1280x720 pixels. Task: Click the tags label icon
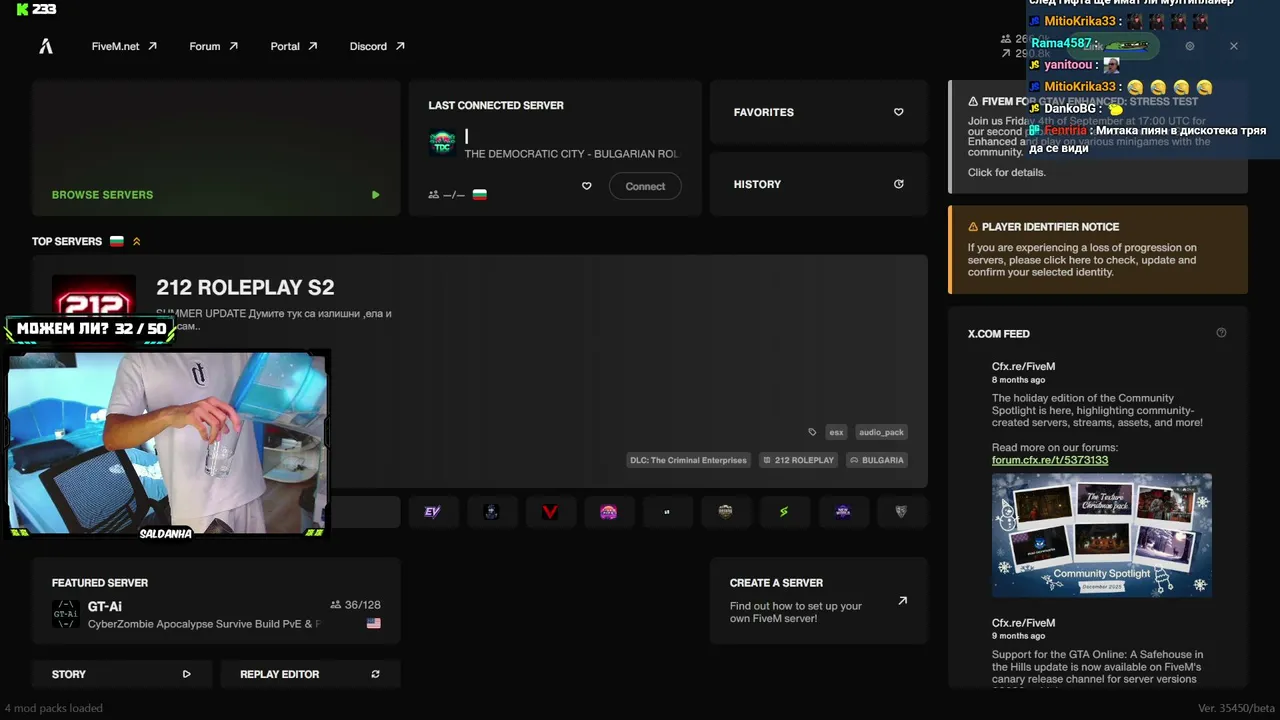(812, 432)
